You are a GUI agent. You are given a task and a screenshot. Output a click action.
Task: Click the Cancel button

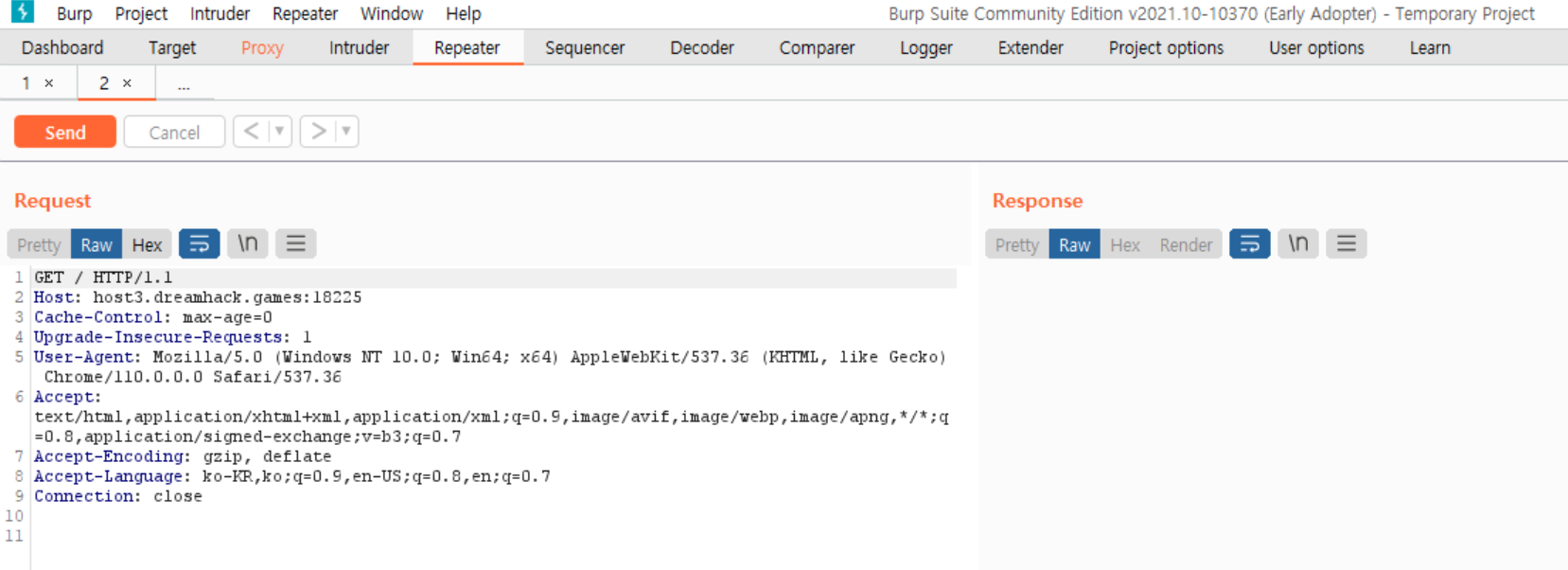point(174,132)
